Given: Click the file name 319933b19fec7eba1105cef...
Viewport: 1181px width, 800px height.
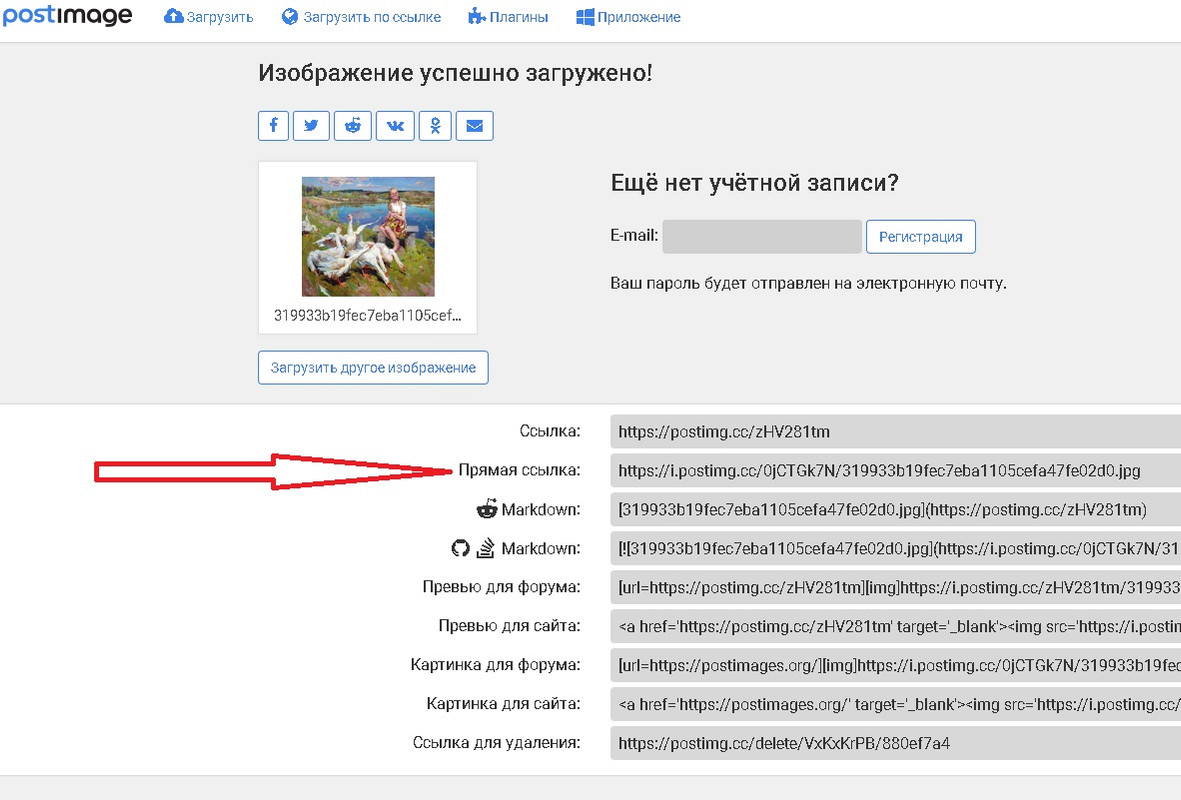Looking at the screenshot, I should click(368, 316).
